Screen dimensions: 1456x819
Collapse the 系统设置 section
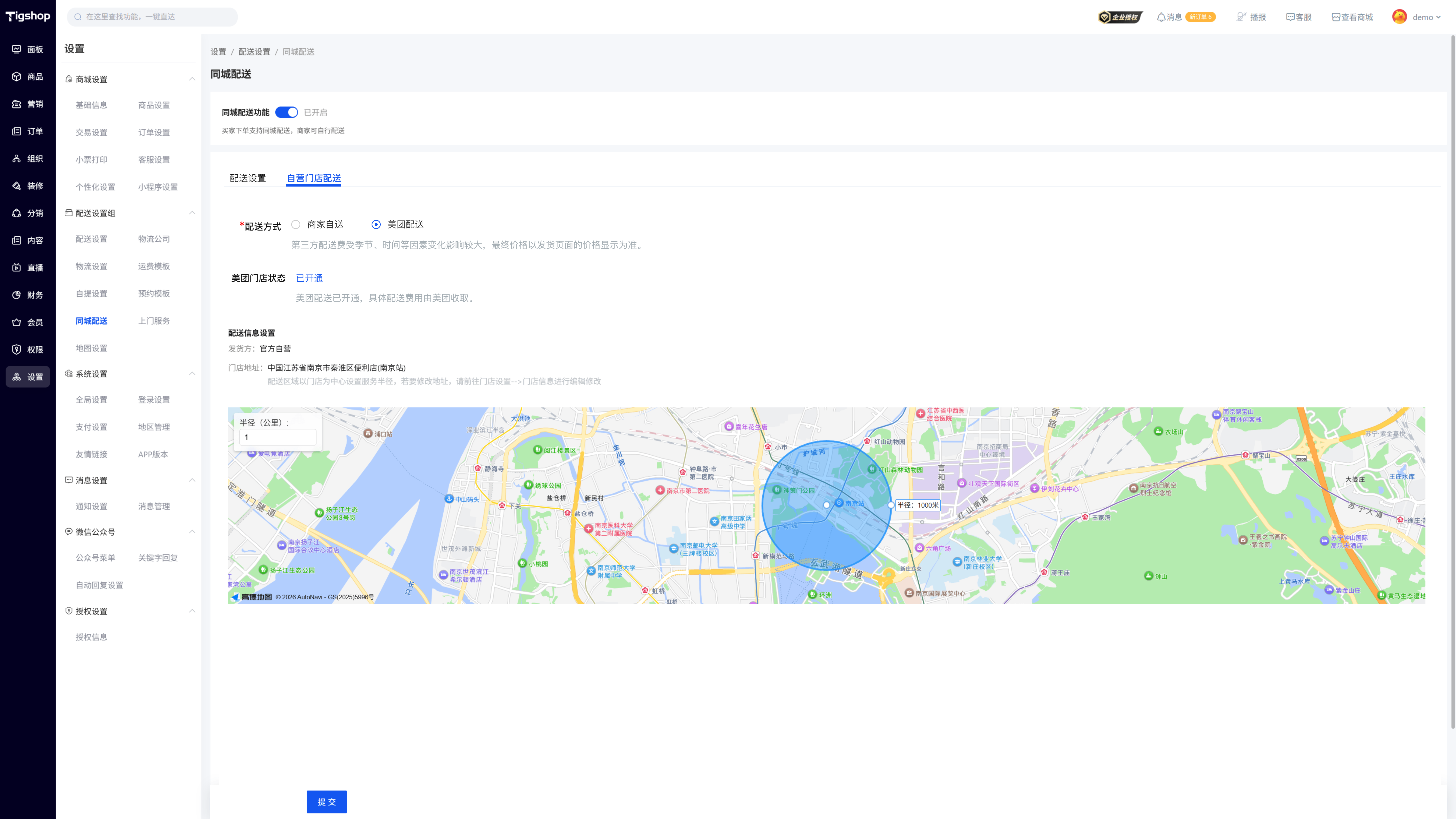click(x=192, y=374)
